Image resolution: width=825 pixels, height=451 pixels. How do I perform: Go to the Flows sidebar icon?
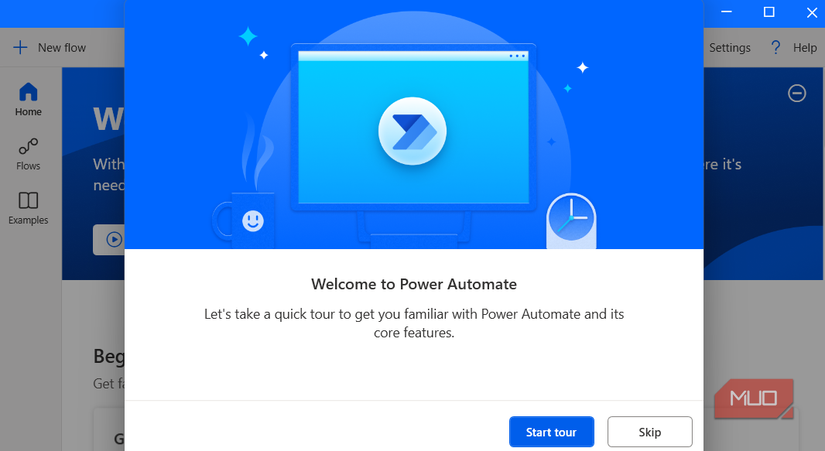pos(28,146)
